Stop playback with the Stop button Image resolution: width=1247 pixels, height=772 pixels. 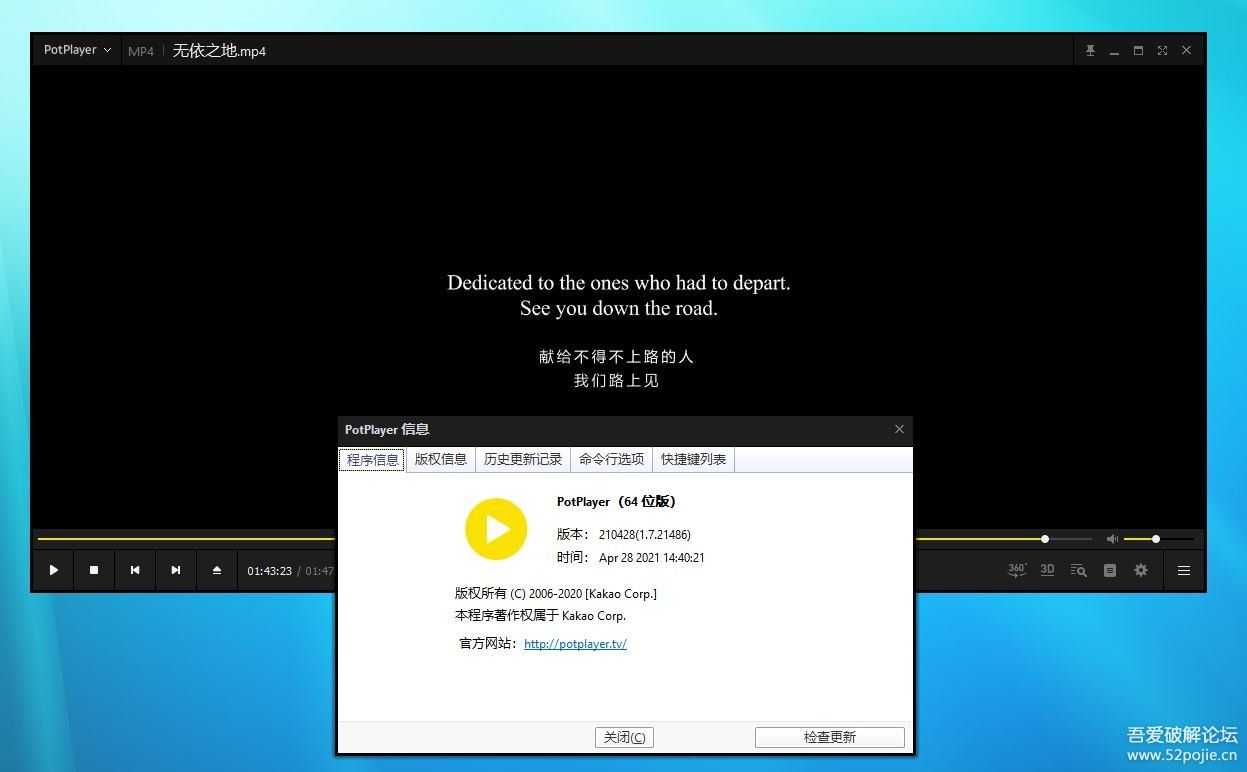(x=94, y=570)
